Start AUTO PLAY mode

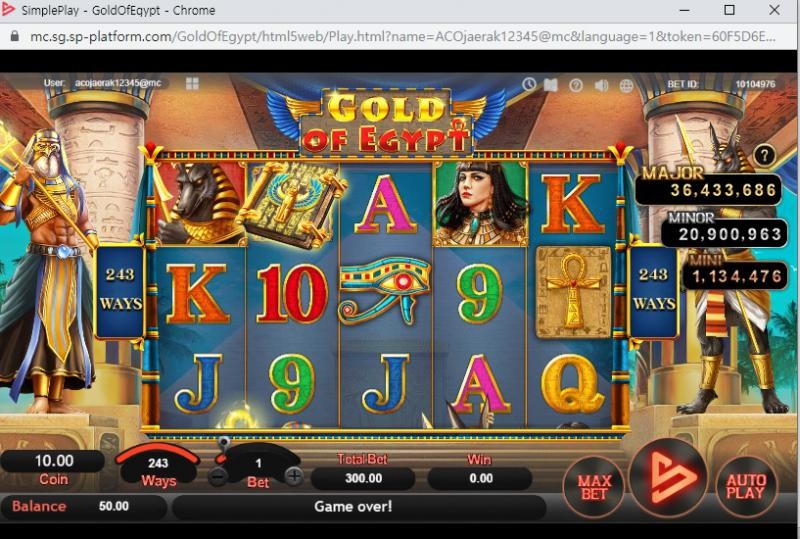click(745, 486)
